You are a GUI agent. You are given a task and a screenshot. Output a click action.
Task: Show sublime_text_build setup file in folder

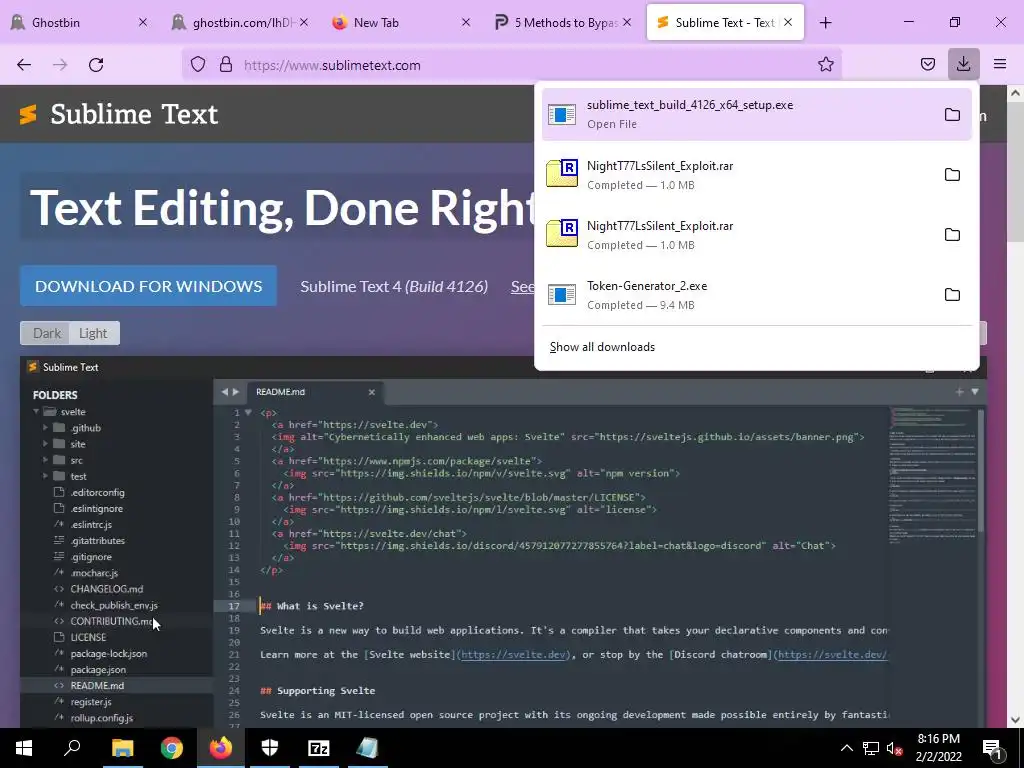click(x=952, y=115)
